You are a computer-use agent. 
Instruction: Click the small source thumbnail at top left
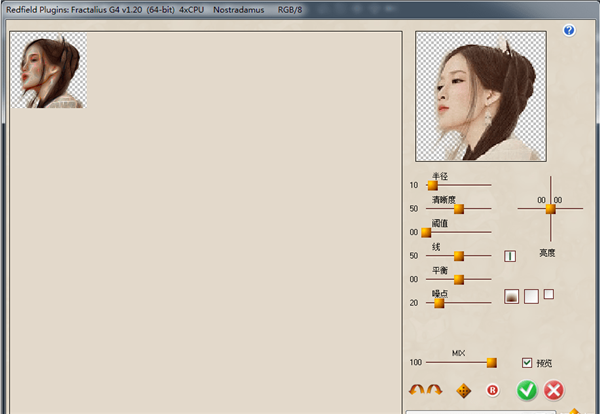(48, 70)
